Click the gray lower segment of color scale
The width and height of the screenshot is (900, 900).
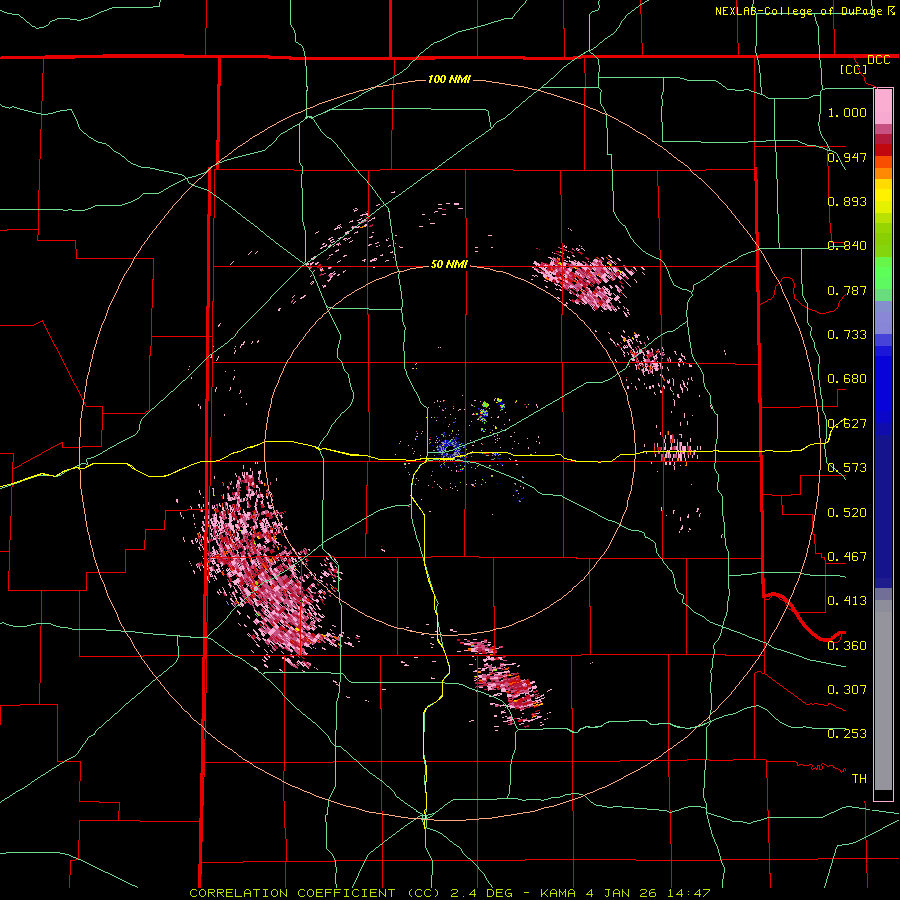coord(883,695)
